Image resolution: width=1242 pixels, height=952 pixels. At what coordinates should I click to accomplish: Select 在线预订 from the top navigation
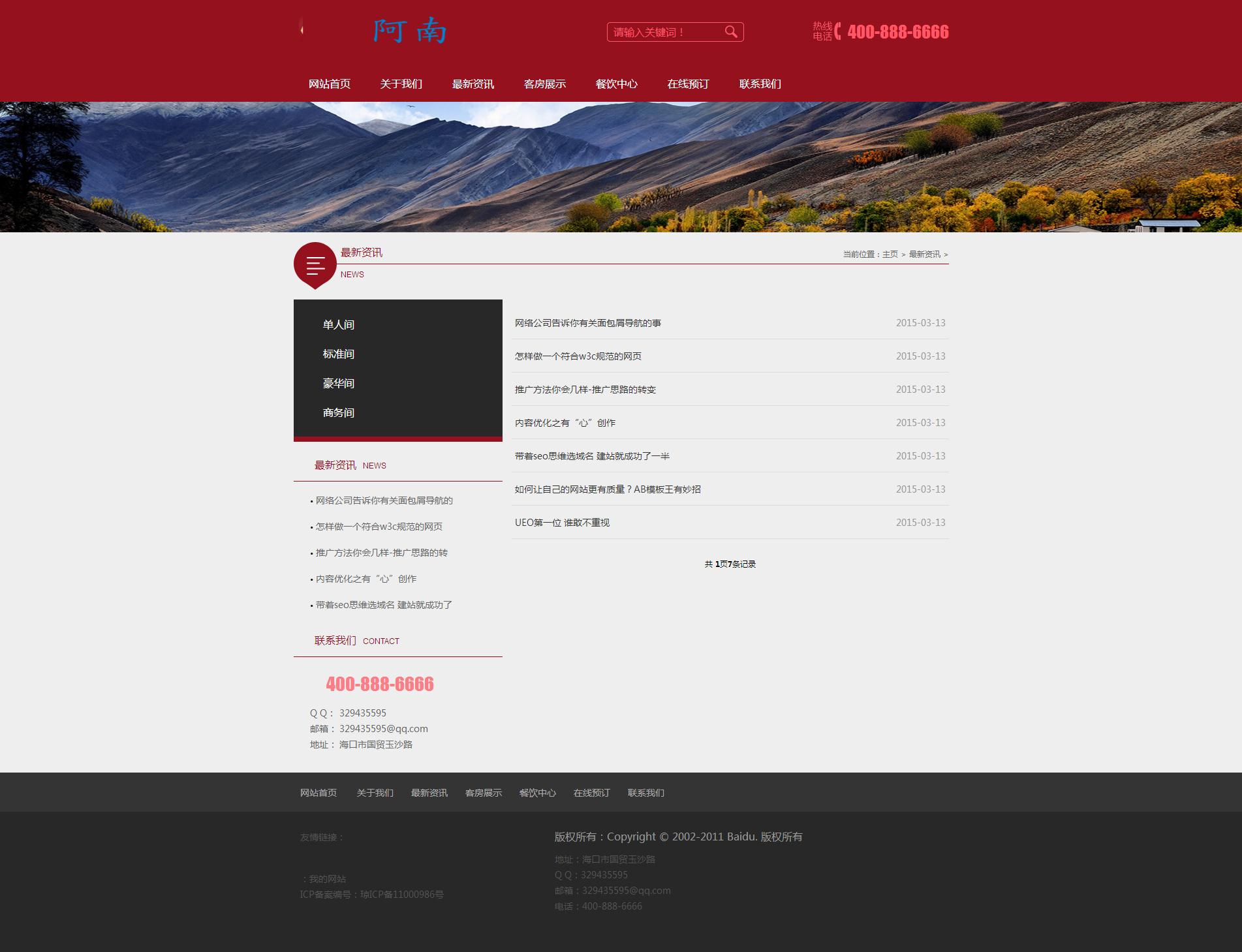coord(688,84)
